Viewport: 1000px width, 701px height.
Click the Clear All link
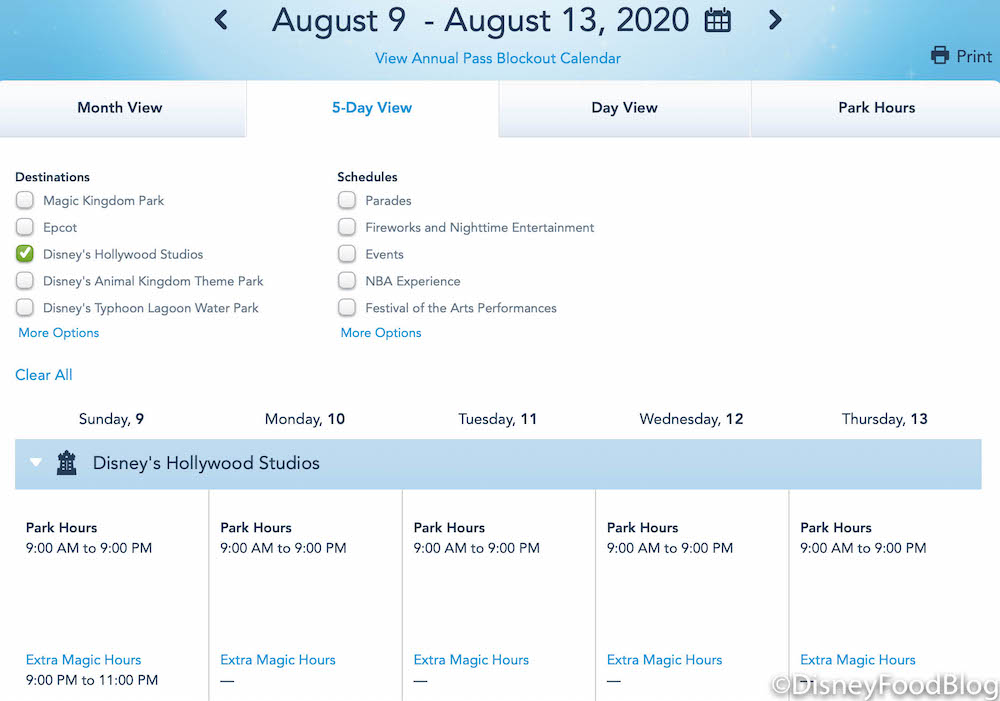point(44,375)
